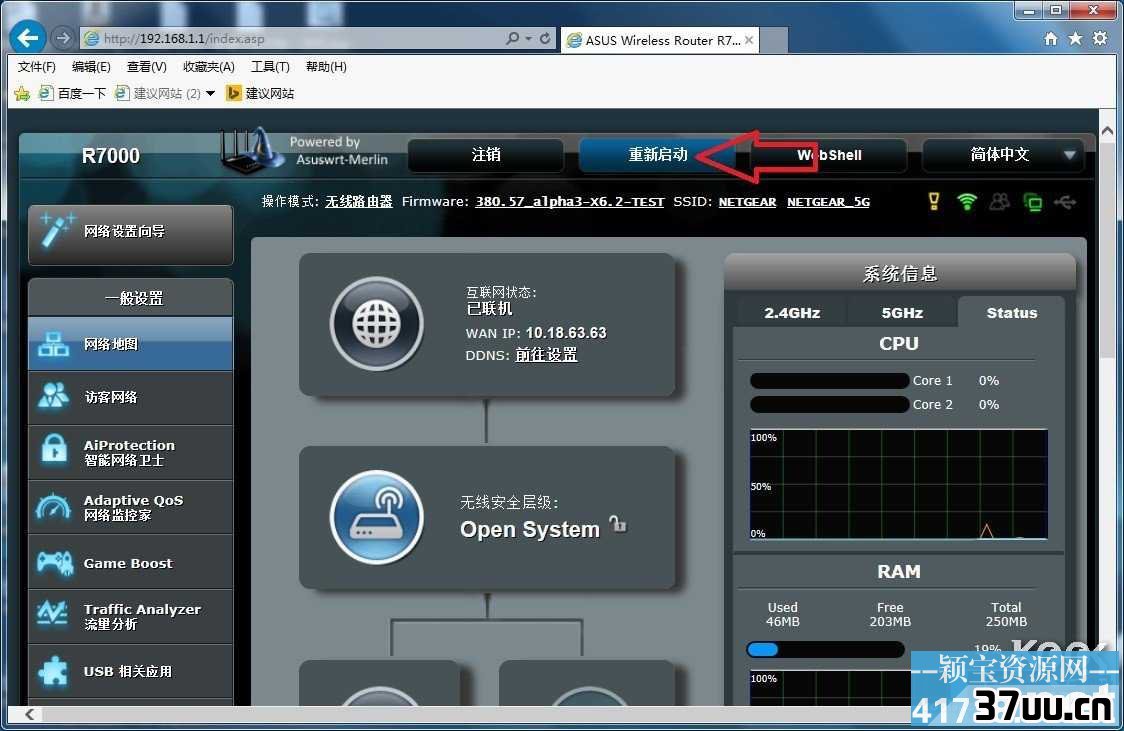The image size is (1124, 731).
Task: Click the Core 2 CPU usage bar
Action: pos(829,405)
